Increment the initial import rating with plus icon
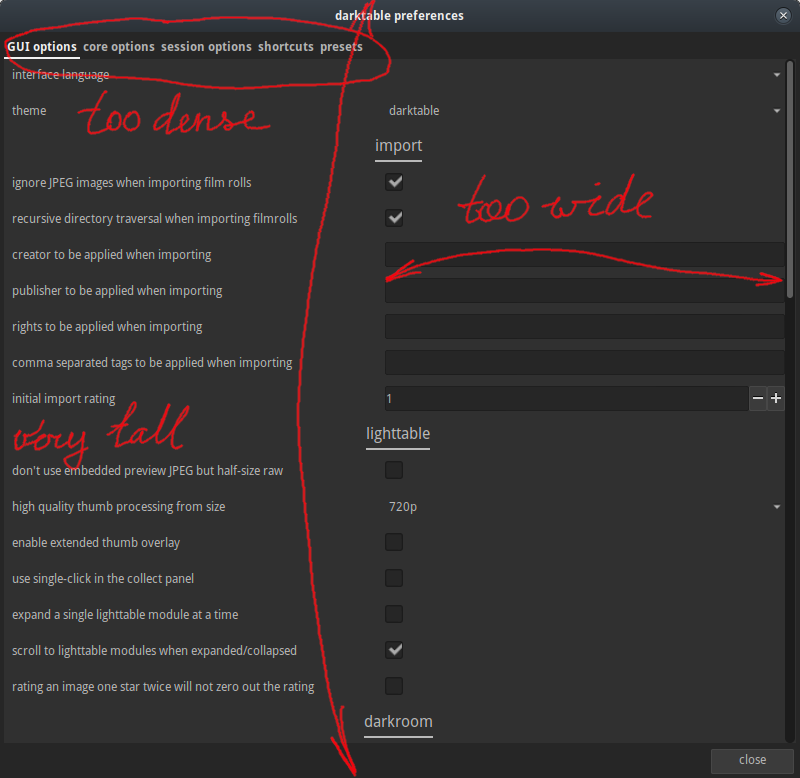The image size is (800, 778). coord(775,398)
